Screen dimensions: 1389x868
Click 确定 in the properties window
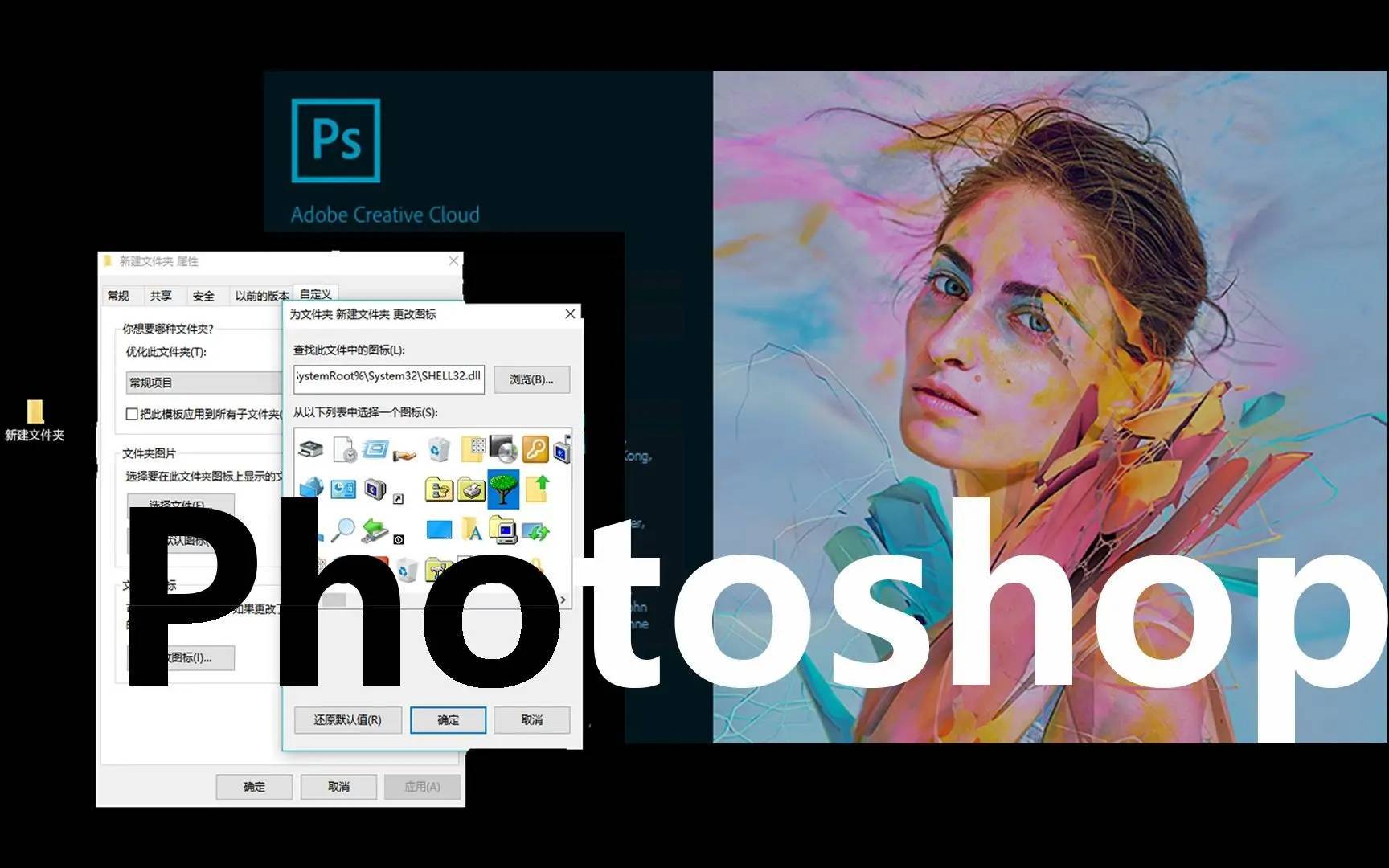(x=254, y=787)
